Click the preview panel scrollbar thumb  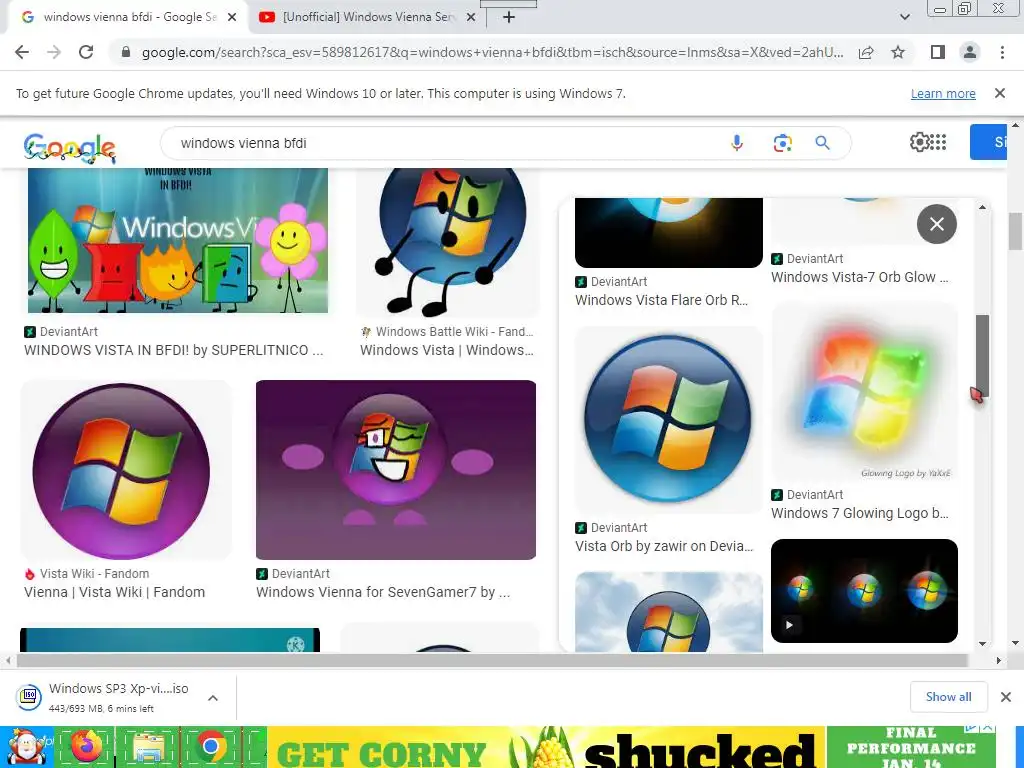[982, 355]
